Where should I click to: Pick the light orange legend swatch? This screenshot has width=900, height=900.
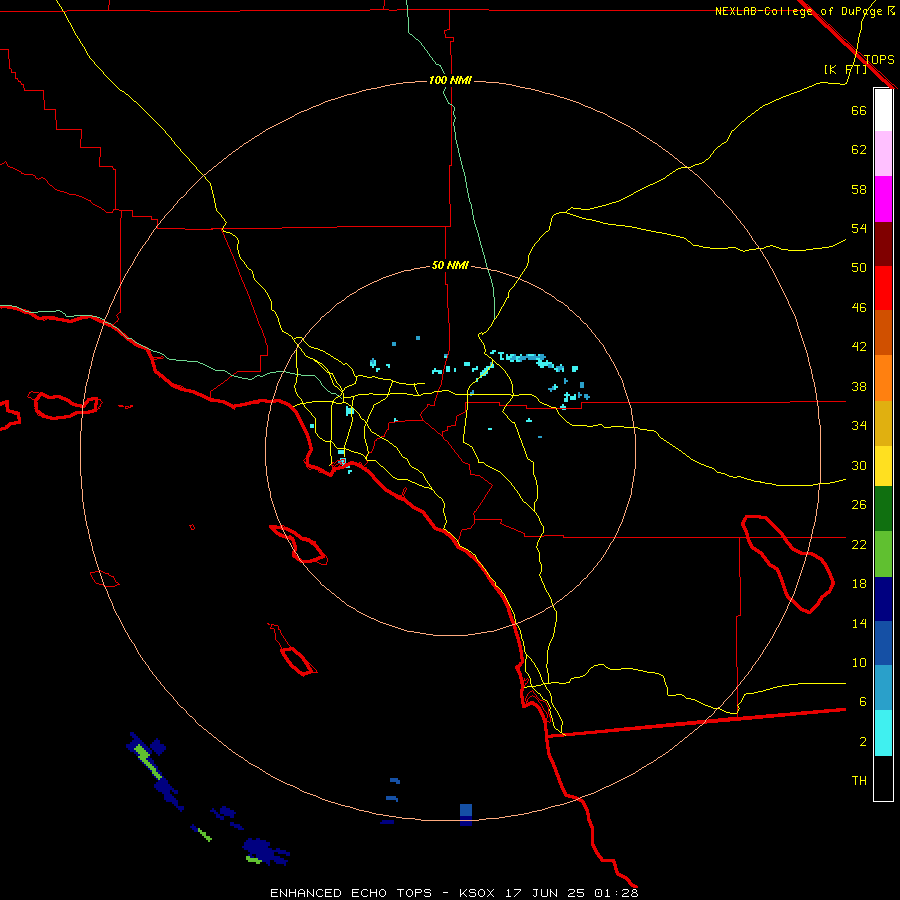tap(883, 378)
